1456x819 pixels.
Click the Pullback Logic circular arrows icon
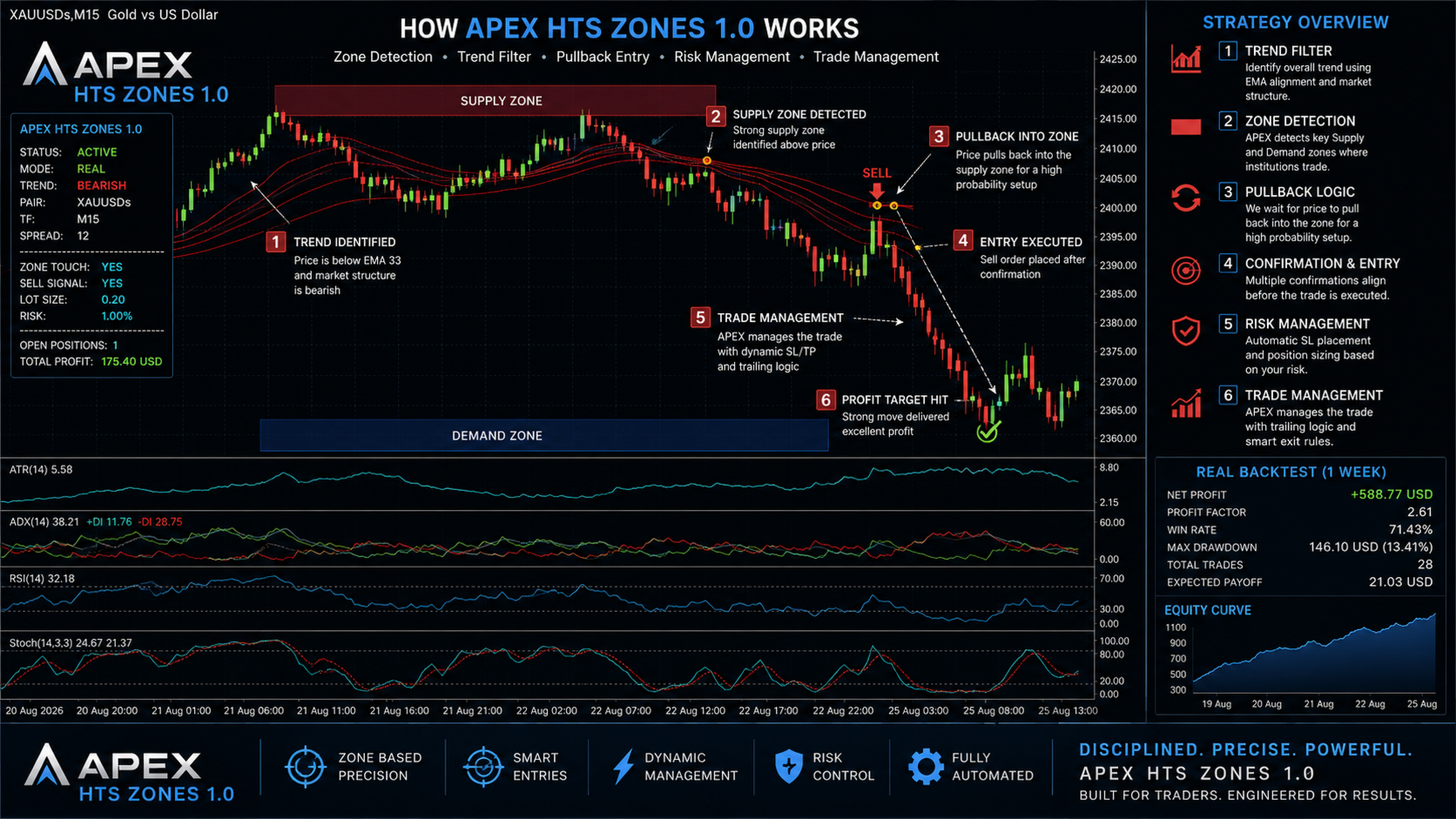click(1186, 198)
